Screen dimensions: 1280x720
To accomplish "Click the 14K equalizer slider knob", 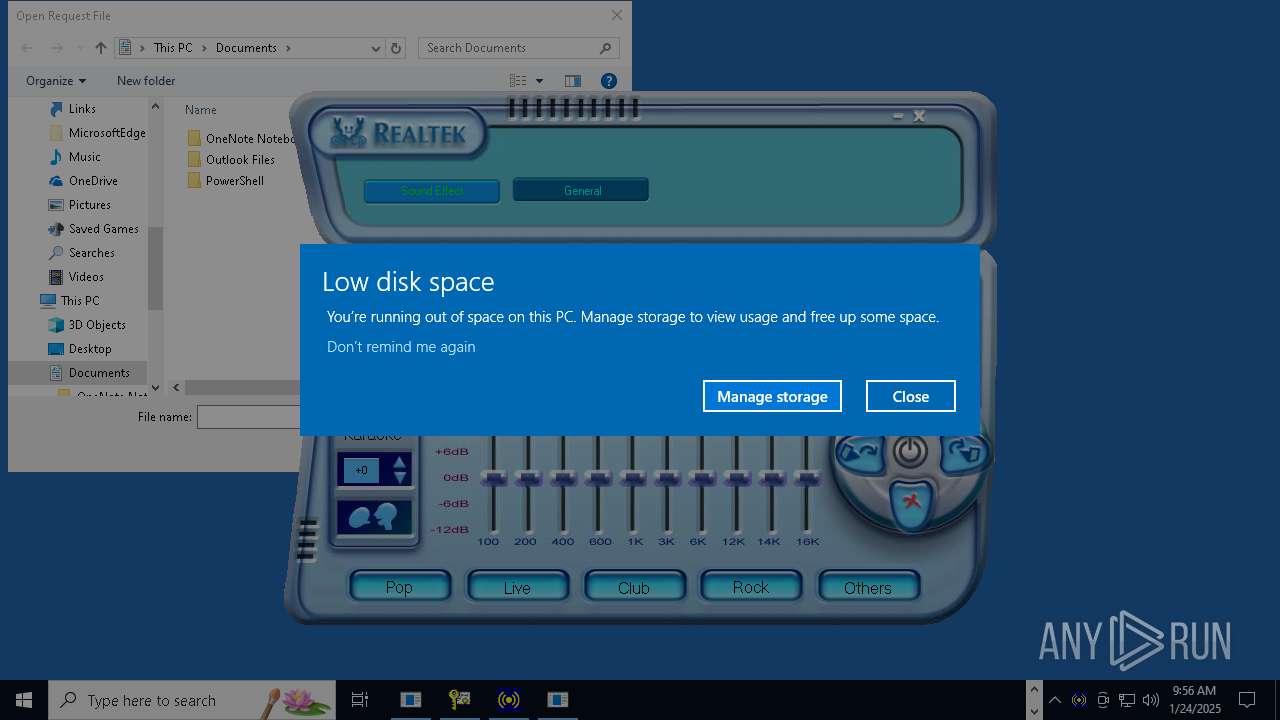I will click(x=771, y=480).
